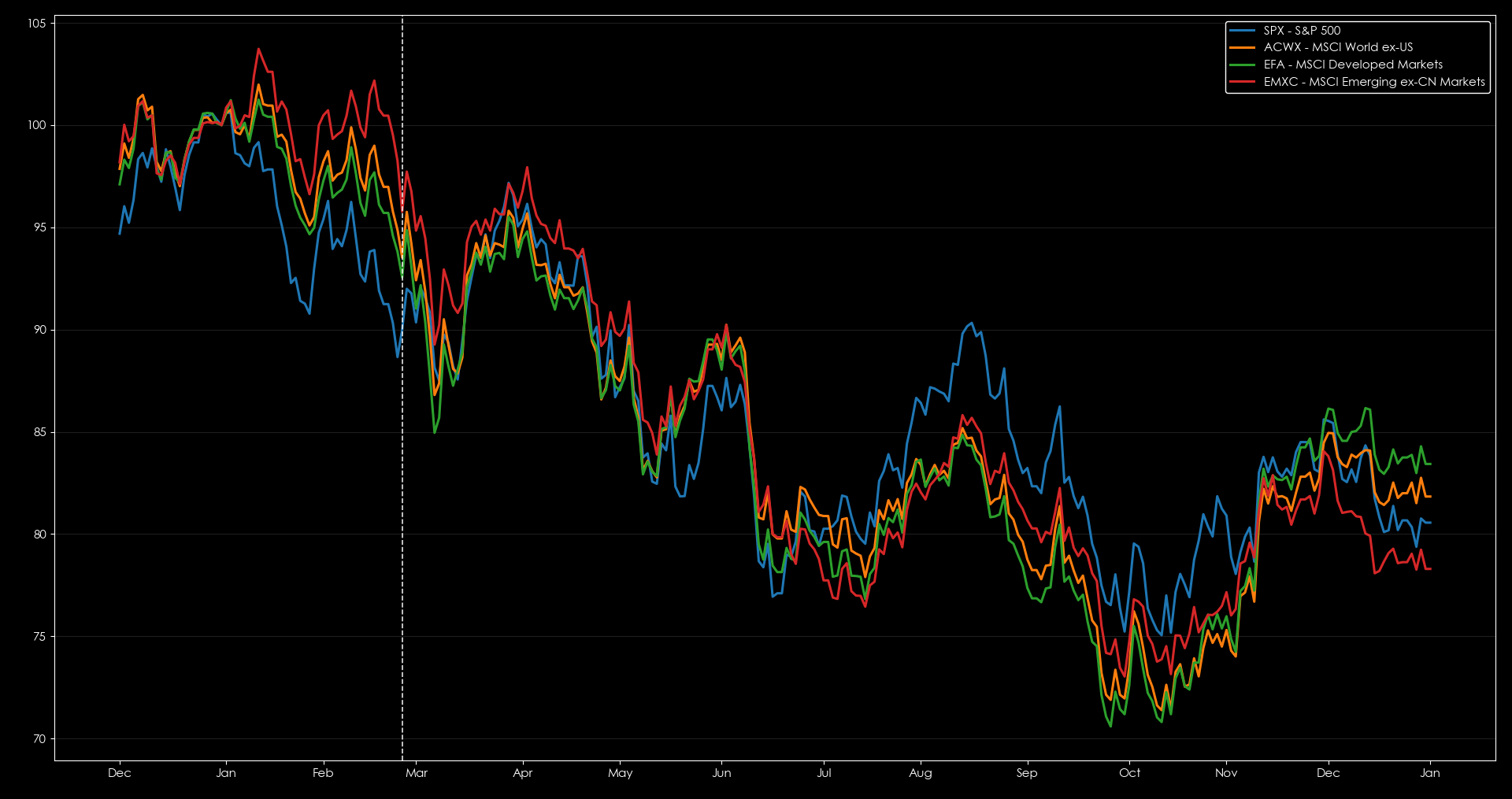The width and height of the screenshot is (1512, 799).
Task: Click the Nov label on the x-axis
Action: tap(1226, 773)
